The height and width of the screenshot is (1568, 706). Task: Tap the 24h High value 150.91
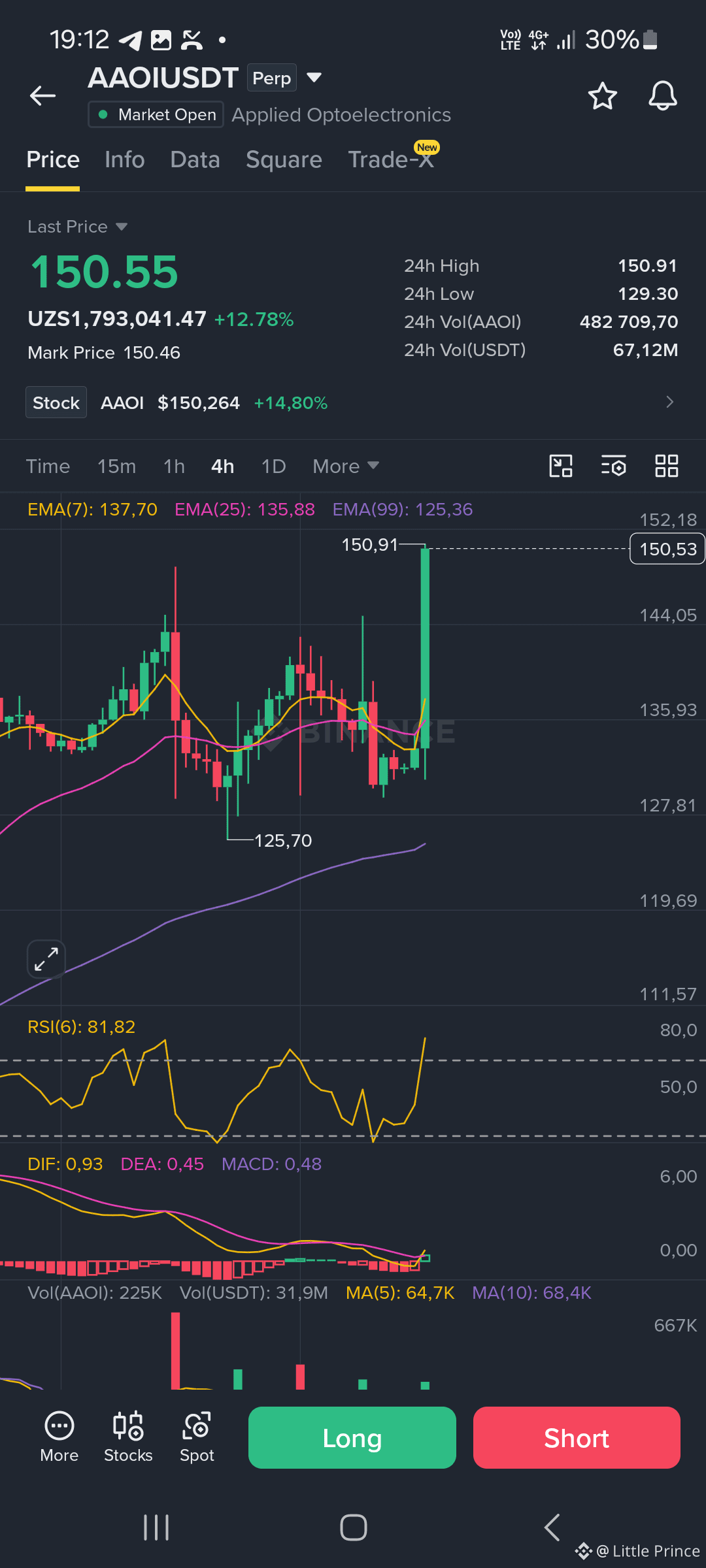(648, 265)
